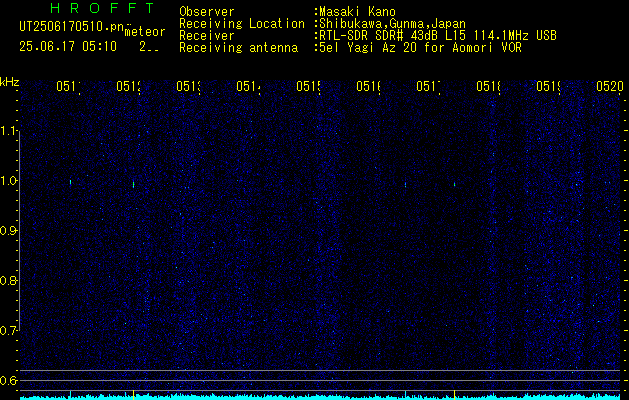This screenshot has width=629, height=400.
Task: Click the 'Observer' field label
Action: click(207, 12)
